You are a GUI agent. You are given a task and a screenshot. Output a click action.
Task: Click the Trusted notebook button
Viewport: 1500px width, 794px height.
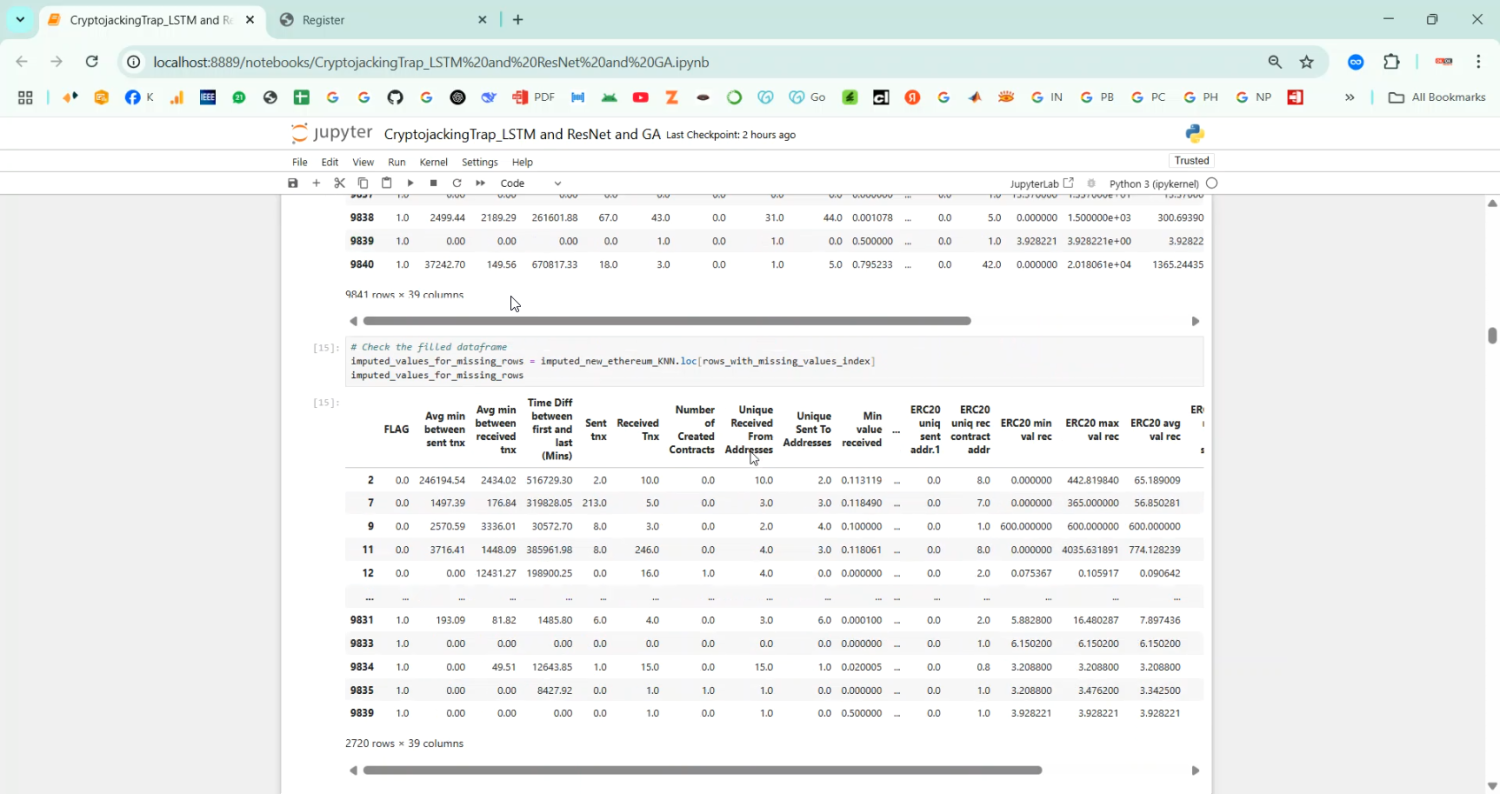[1191, 161]
